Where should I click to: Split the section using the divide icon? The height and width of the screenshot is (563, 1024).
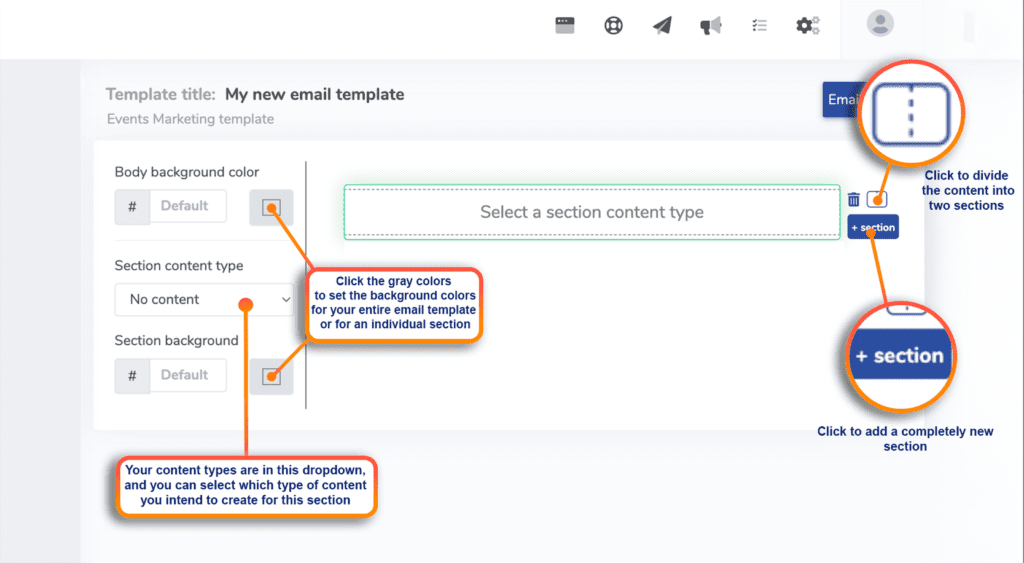coord(877,200)
